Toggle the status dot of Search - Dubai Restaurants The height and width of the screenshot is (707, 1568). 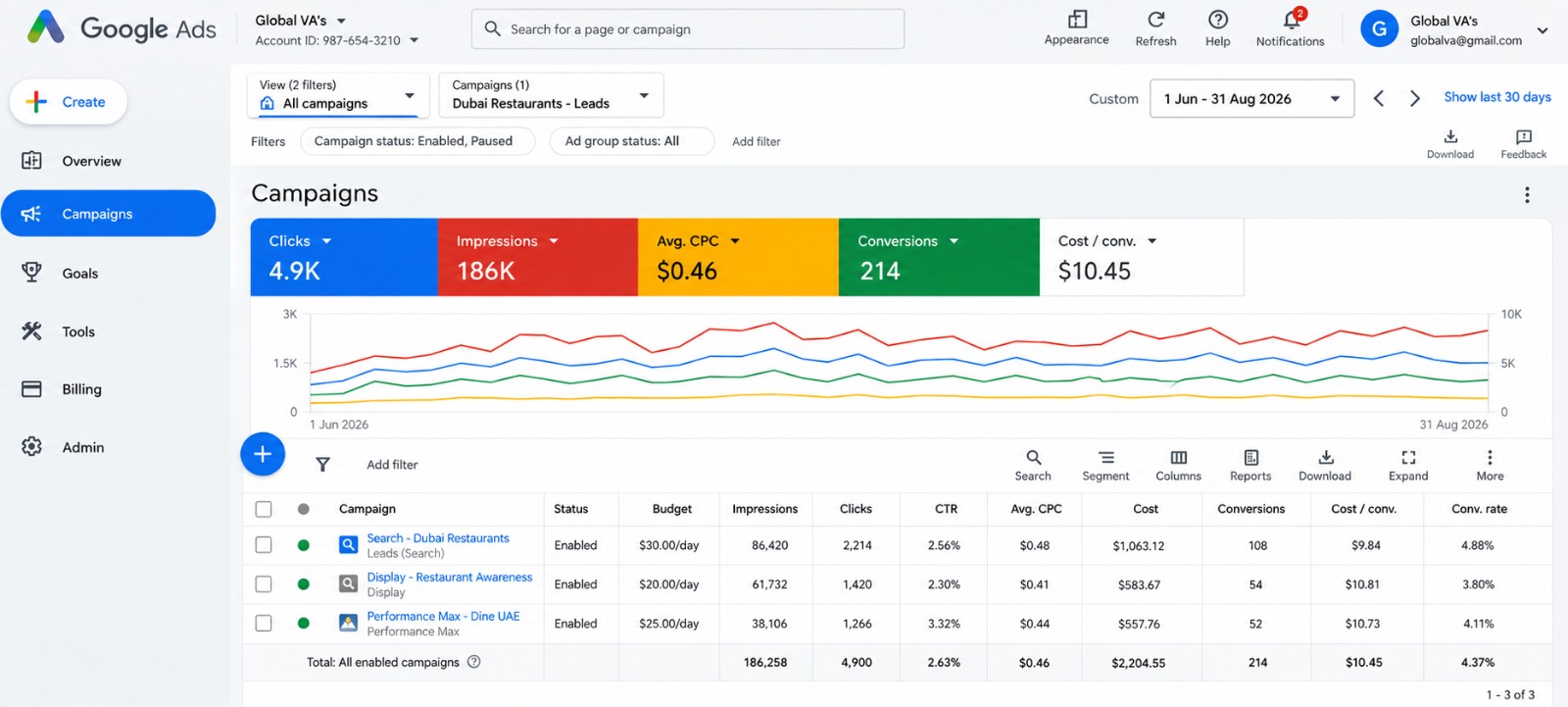pos(304,545)
